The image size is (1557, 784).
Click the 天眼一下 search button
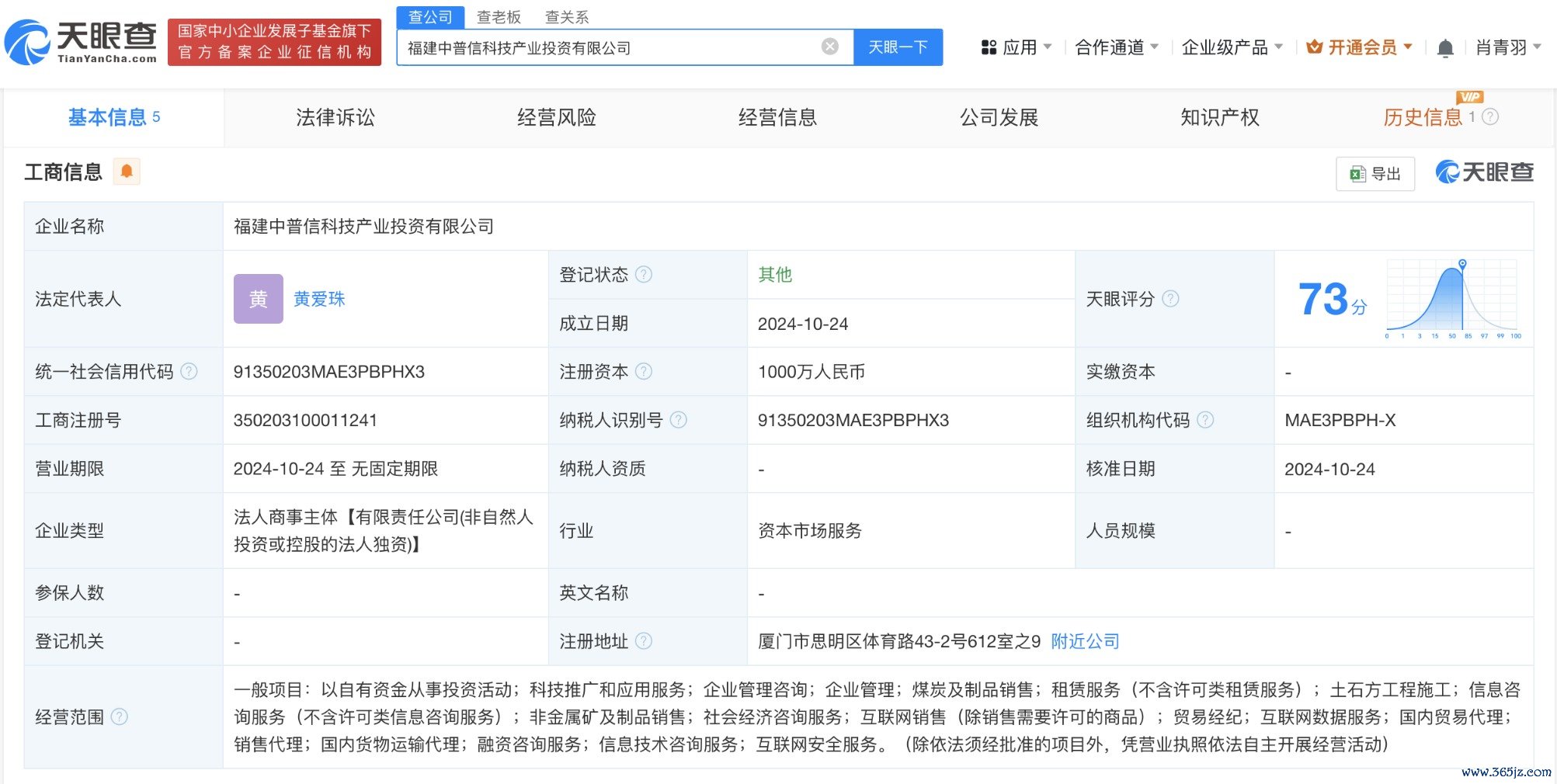[x=898, y=47]
